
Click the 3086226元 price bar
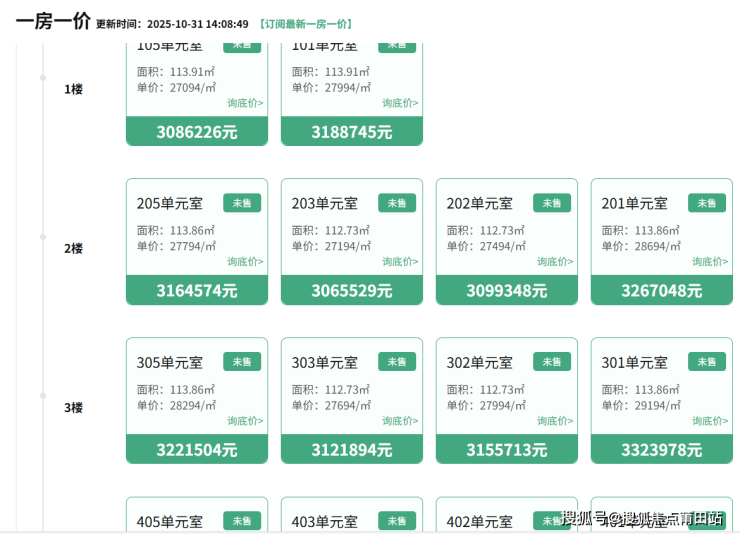click(x=197, y=132)
